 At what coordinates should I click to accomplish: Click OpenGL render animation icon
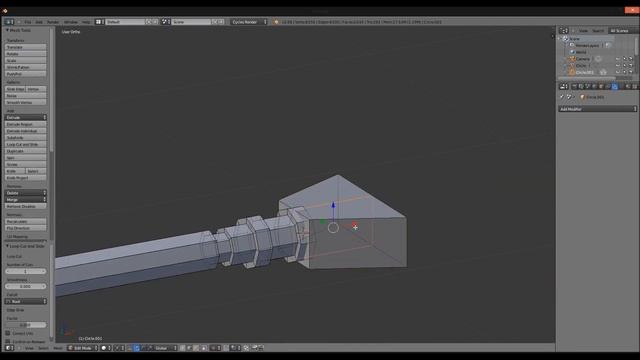(261, 348)
